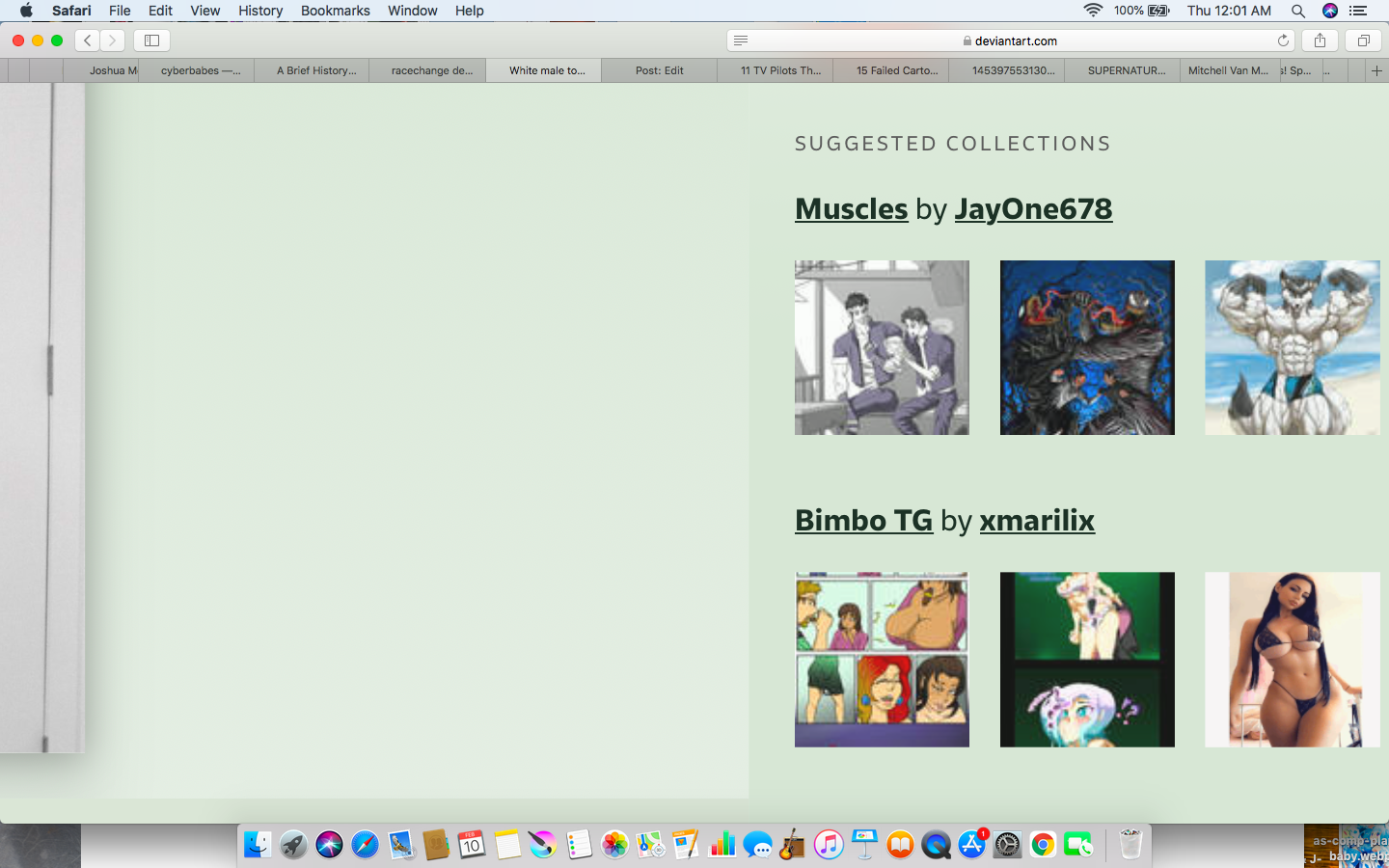Go forward using the Safari forward arrow
This screenshot has width=1389, height=868.
(x=113, y=41)
